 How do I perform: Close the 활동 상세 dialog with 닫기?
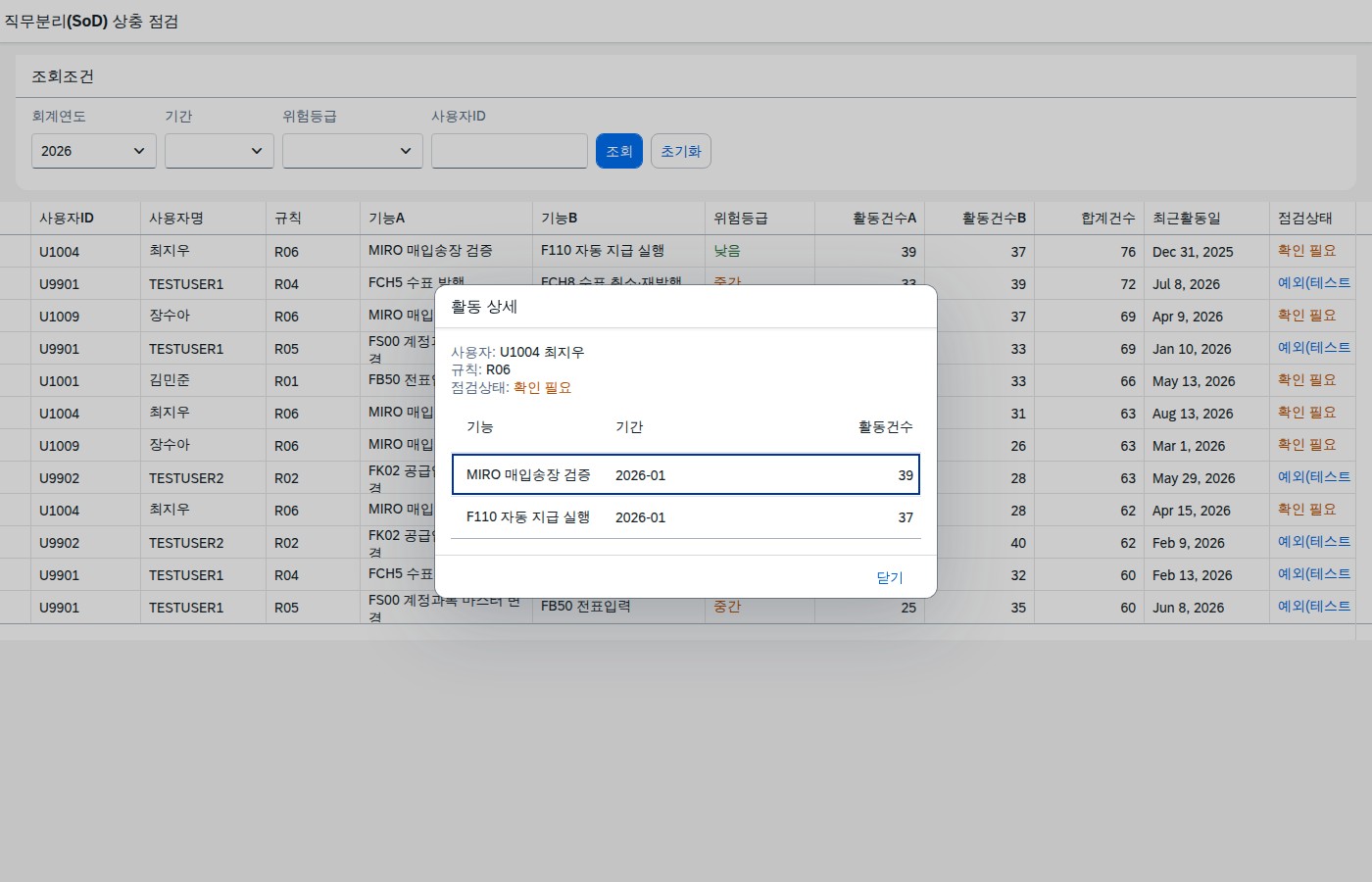[x=890, y=577]
